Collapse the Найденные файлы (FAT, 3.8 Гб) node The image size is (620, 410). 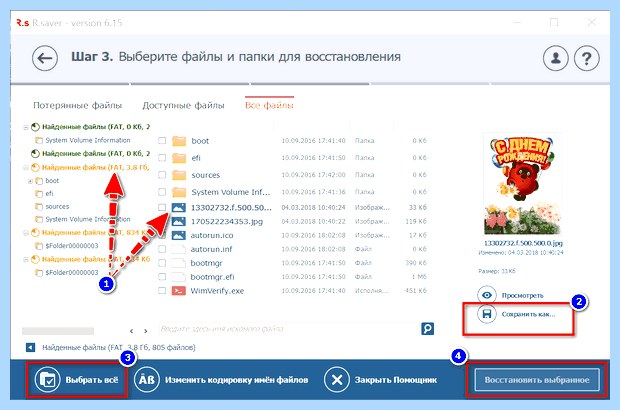(x=26, y=168)
